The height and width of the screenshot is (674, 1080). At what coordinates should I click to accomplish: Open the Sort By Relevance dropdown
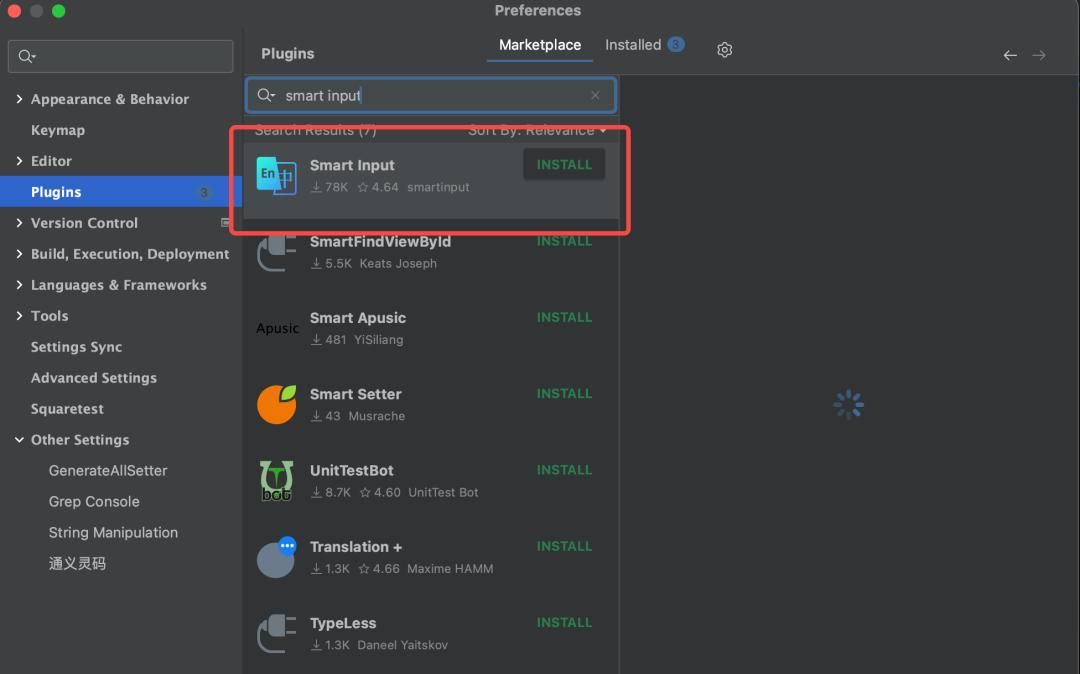tap(537, 130)
